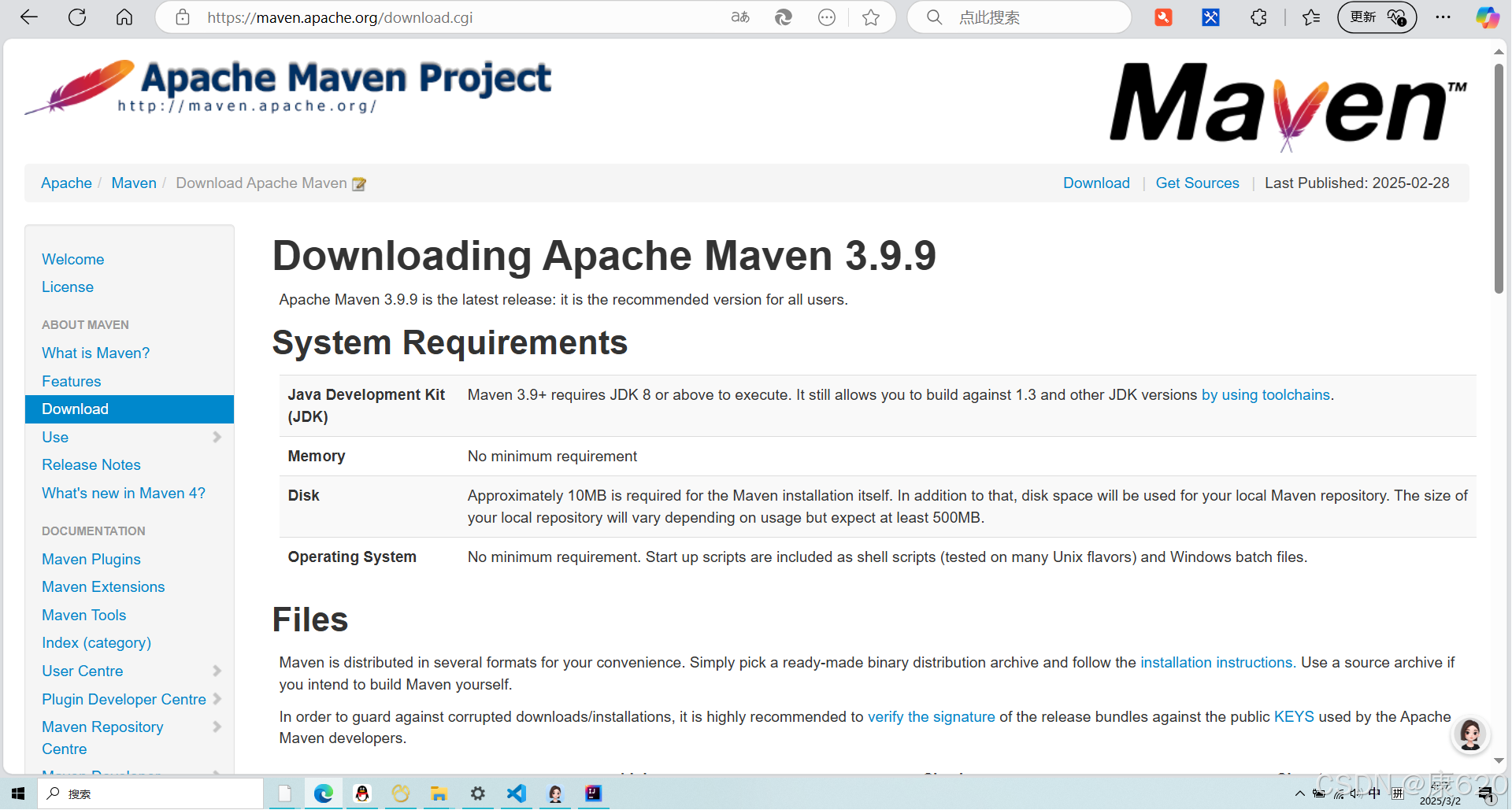The height and width of the screenshot is (810, 1512).
Task: Expand the Maven Repository Centre chevron
Action: tap(217, 727)
